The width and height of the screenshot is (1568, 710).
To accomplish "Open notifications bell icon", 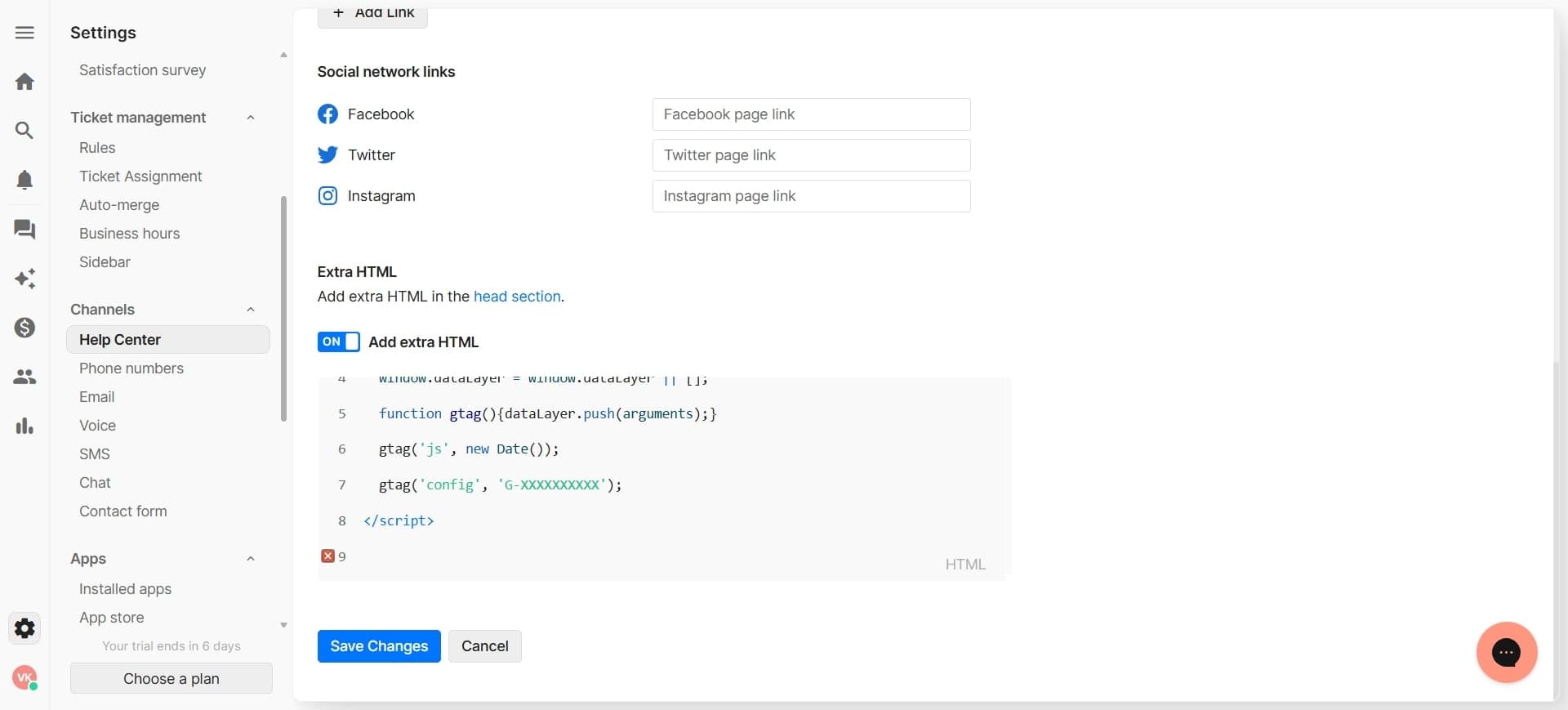I will coord(24,180).
